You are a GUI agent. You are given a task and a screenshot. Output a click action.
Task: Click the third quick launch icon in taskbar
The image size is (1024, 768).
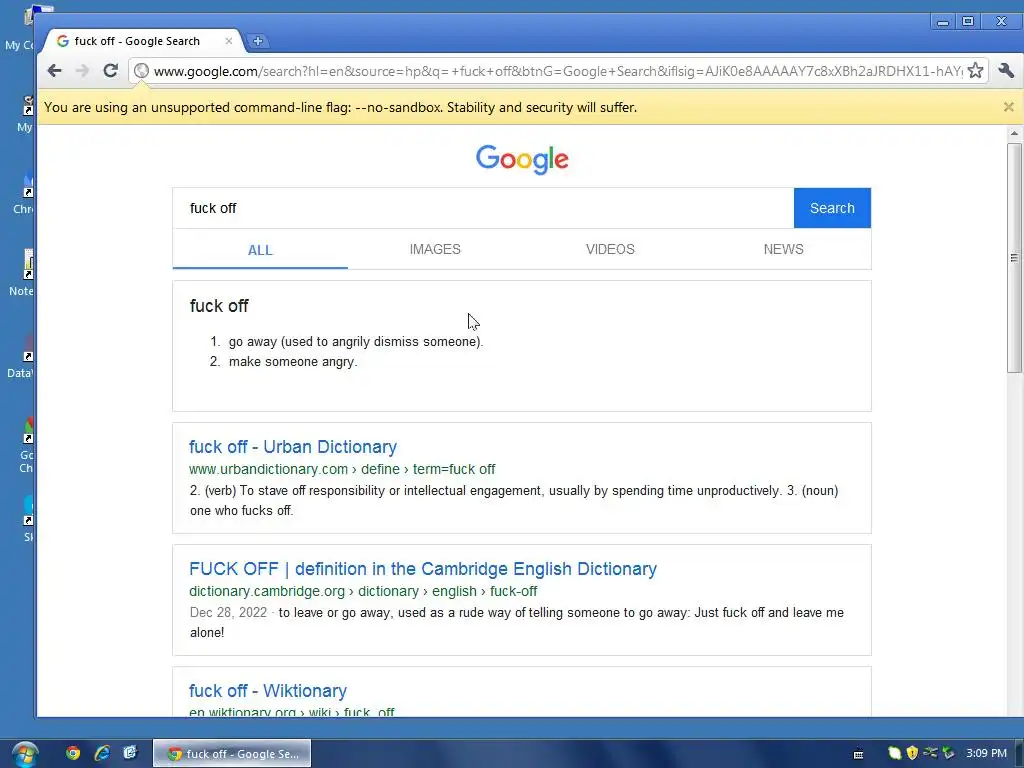(x=130, y=753)
